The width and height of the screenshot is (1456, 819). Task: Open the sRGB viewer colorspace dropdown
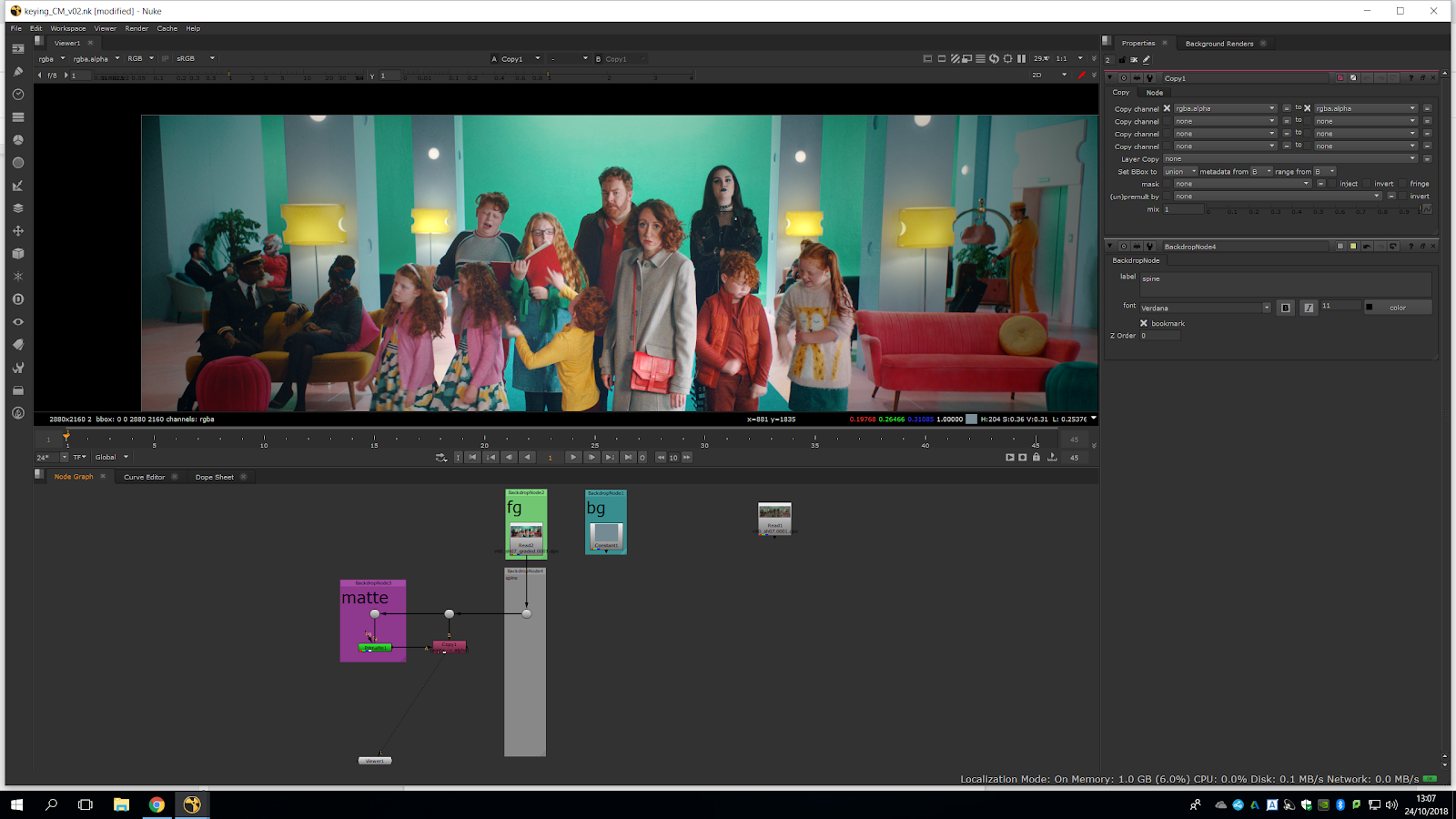pos(196,58)
